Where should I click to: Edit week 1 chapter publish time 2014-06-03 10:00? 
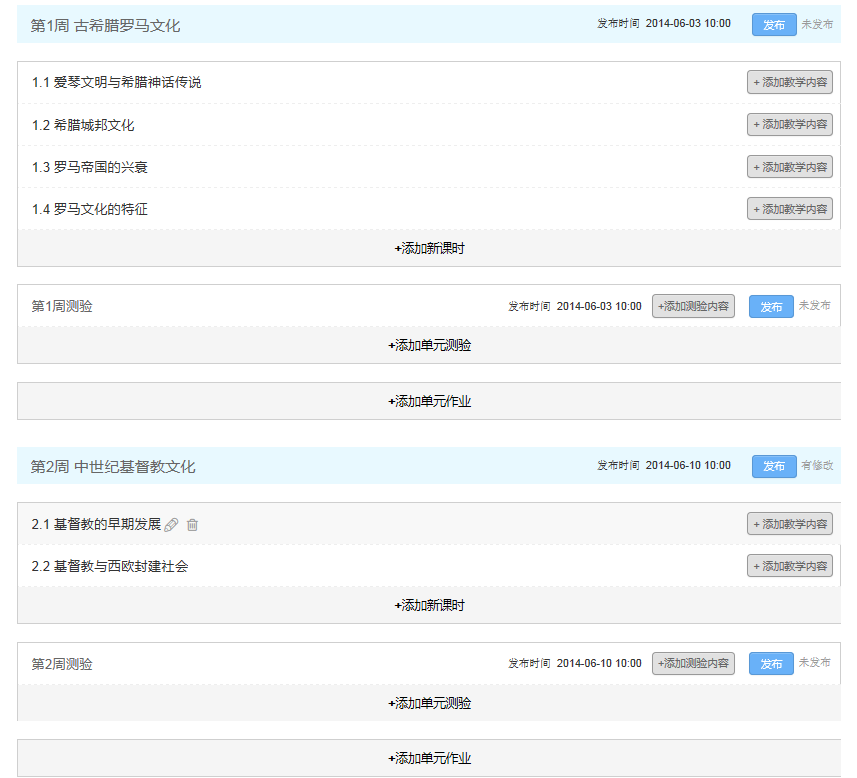point(688,24)
